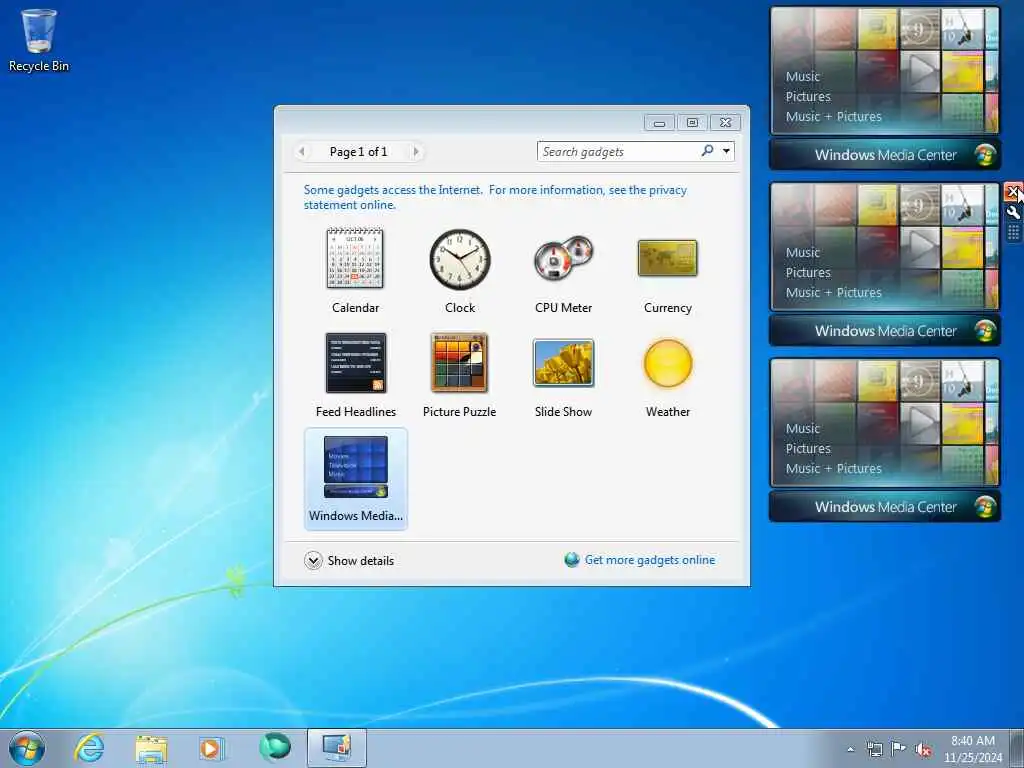
Task: Click Music in the middle Media Center gadget
Action: (803, 252)
